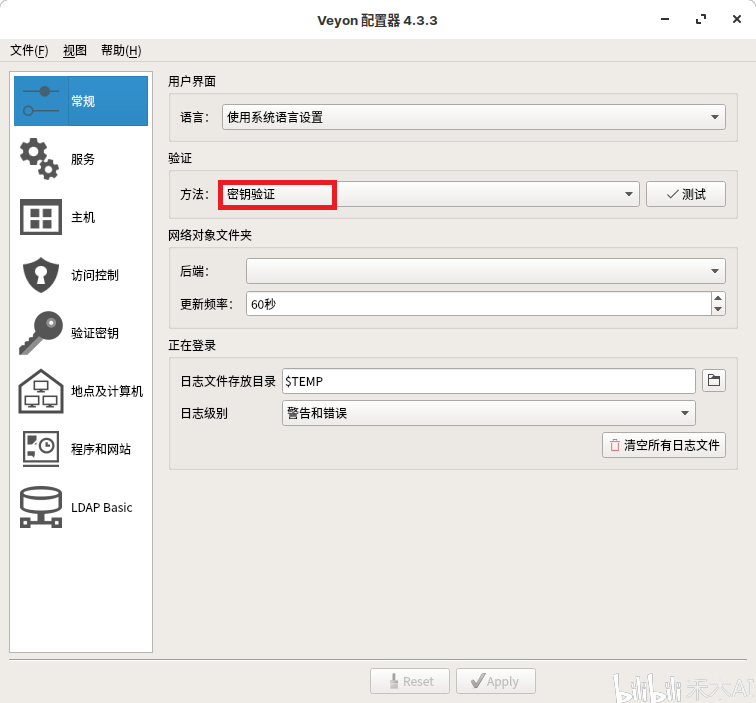
Task: Maximize the Veyon configurator window
Action: (701, 19)
